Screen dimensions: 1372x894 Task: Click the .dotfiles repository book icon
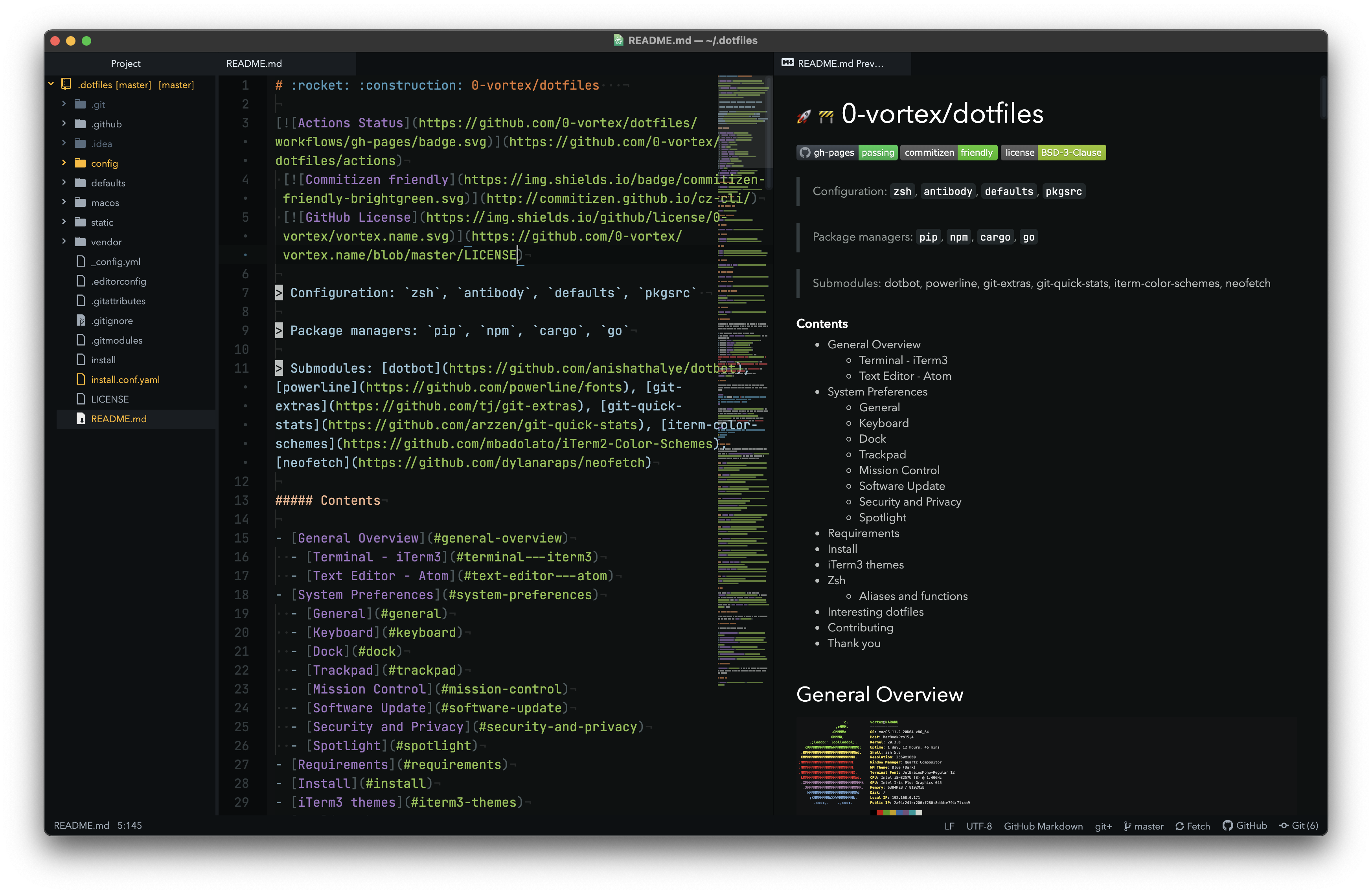click(x=66, y=84)
